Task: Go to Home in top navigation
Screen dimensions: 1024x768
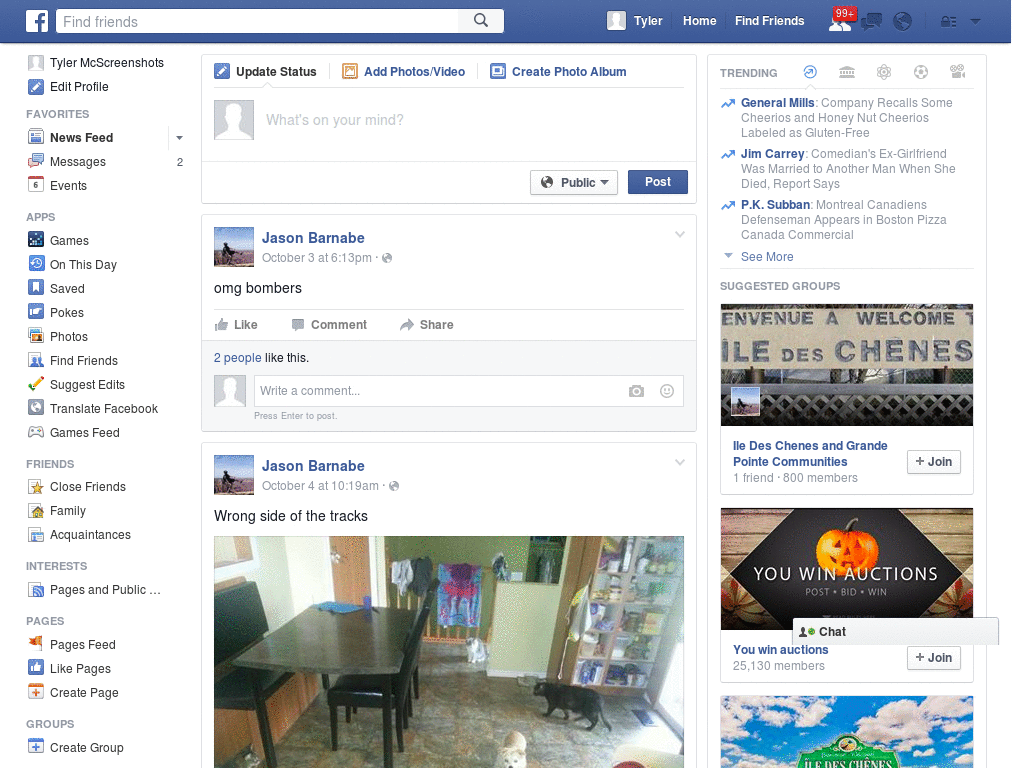Action: pyautogui.click(x=699, y=21)
